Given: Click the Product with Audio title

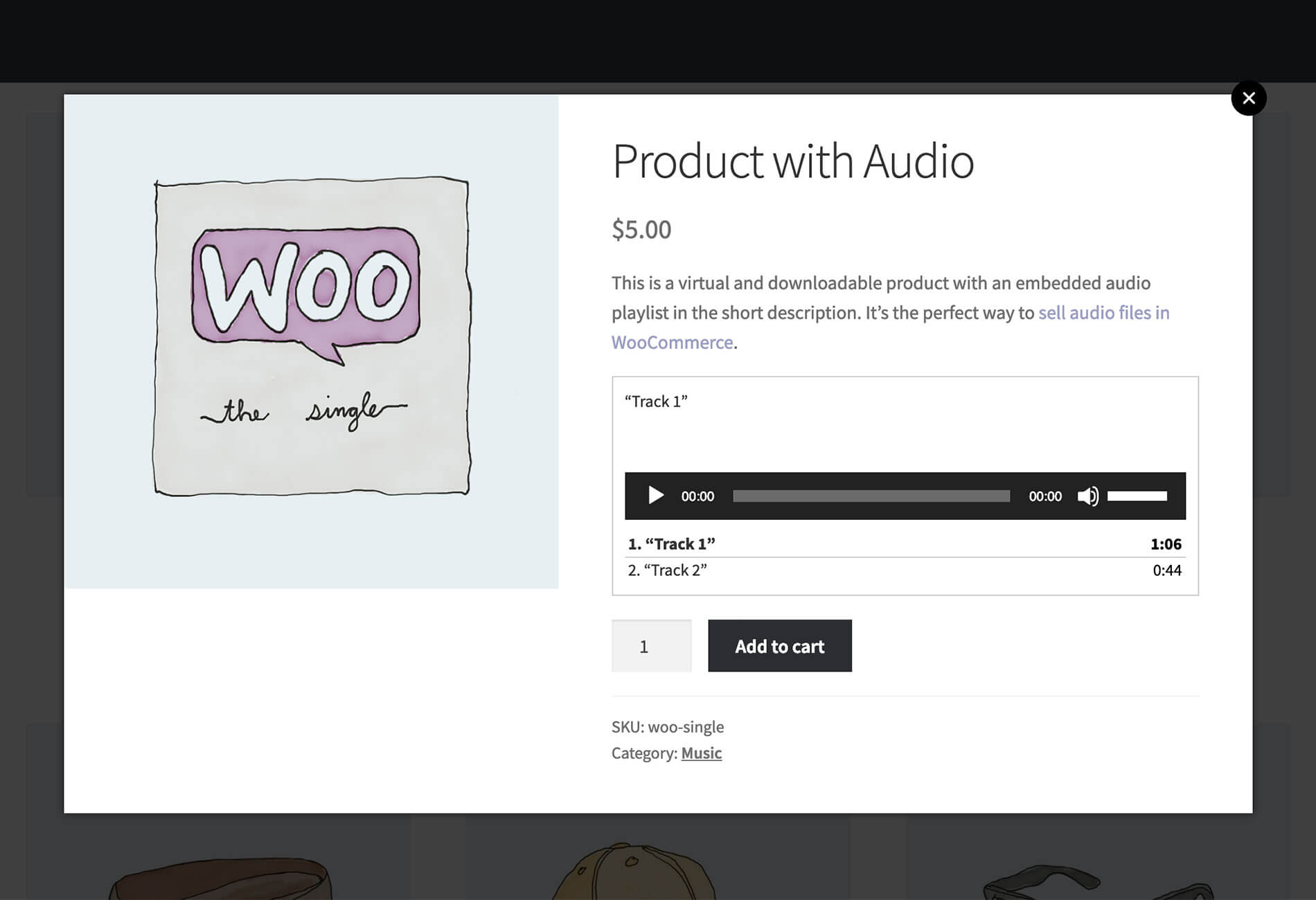Looking at the screenshot, I should click(x=793, y=161).
